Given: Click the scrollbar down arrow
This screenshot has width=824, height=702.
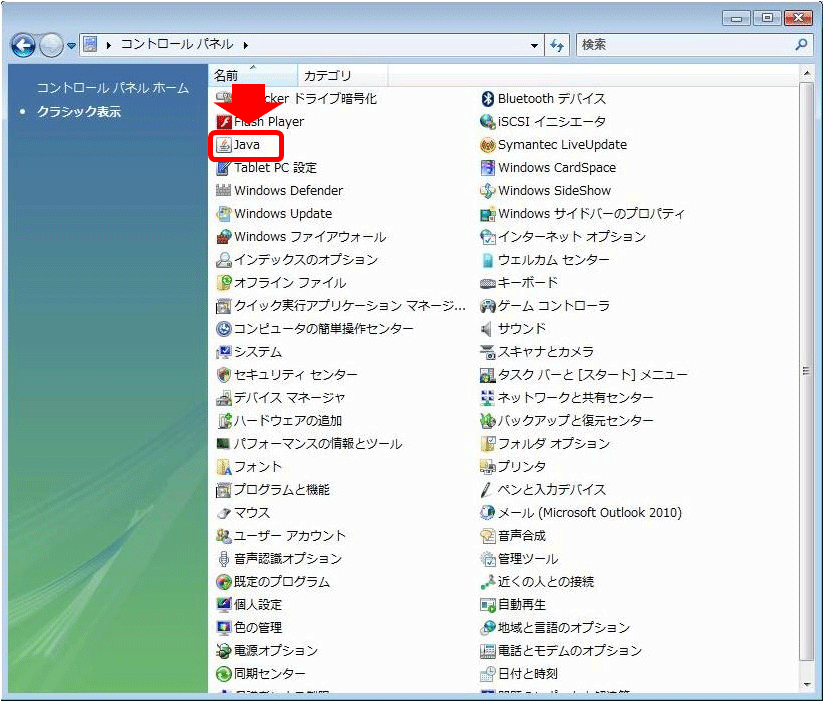Looking at the screenshot, I should click(807, 685).
